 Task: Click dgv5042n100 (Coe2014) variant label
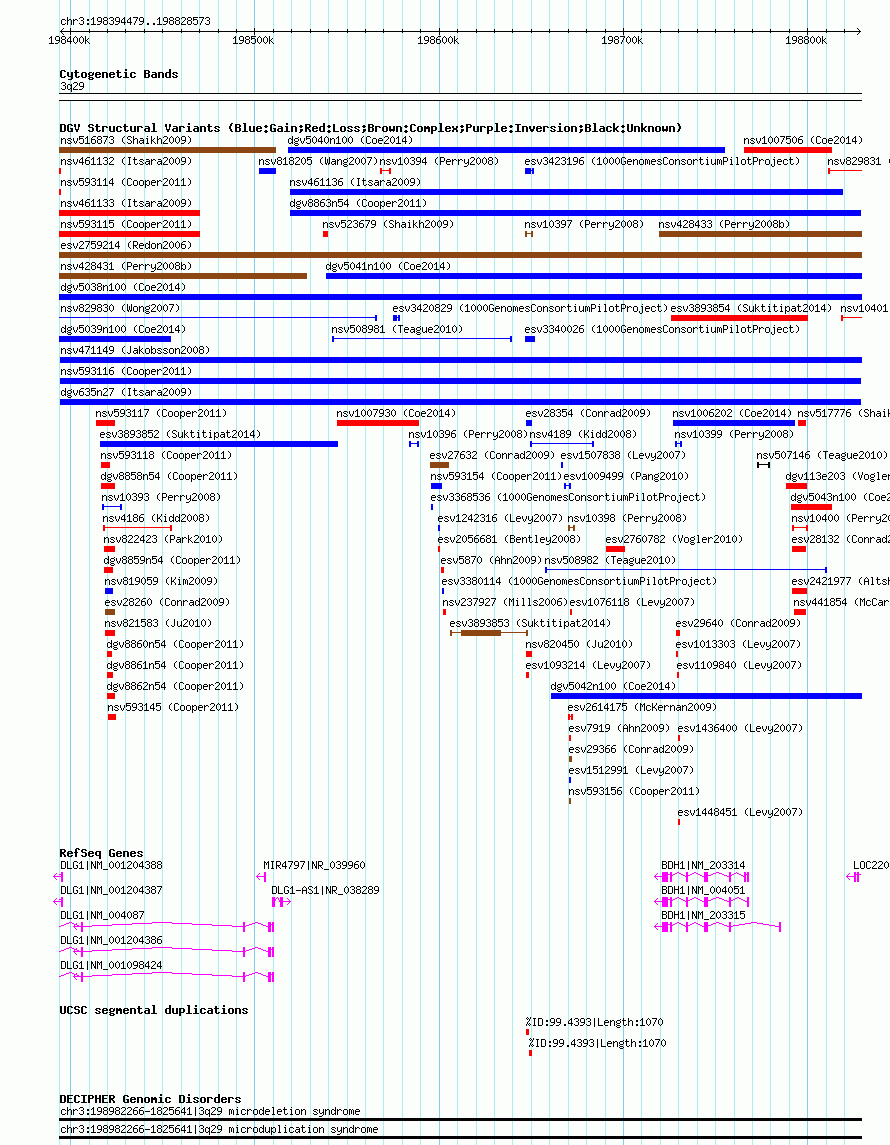pyautogui.click(x=613, y=686)
